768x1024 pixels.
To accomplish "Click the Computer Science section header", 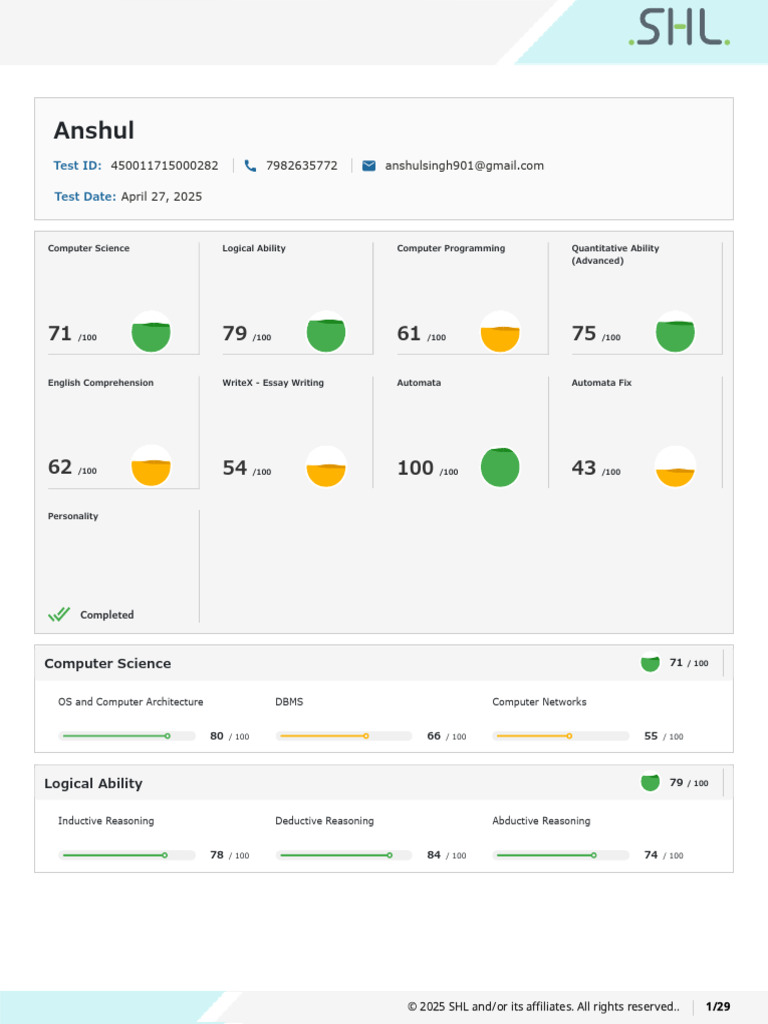I will click(x=108, y=664).
